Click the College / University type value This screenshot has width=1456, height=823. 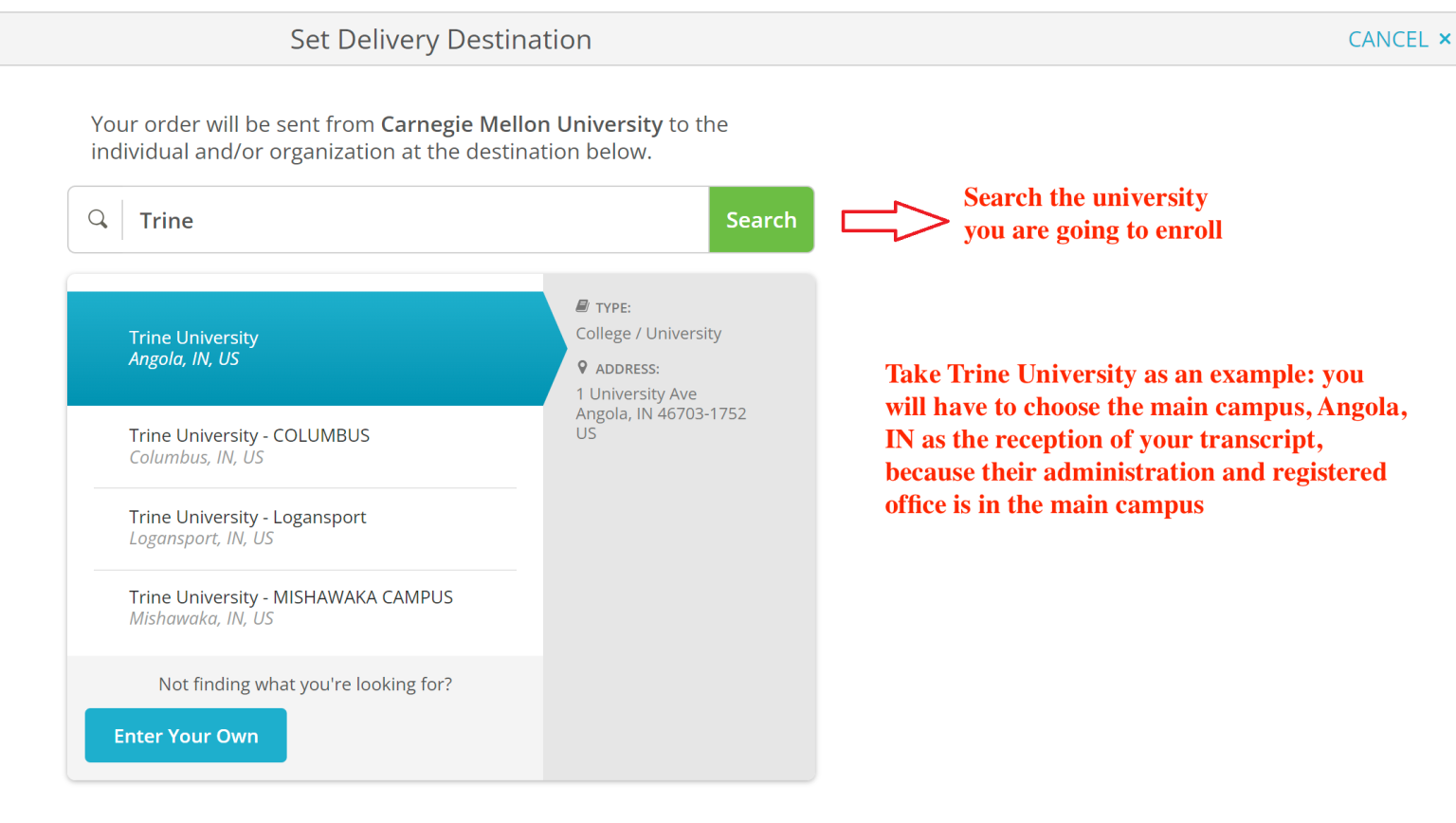(x=648, y=333)
